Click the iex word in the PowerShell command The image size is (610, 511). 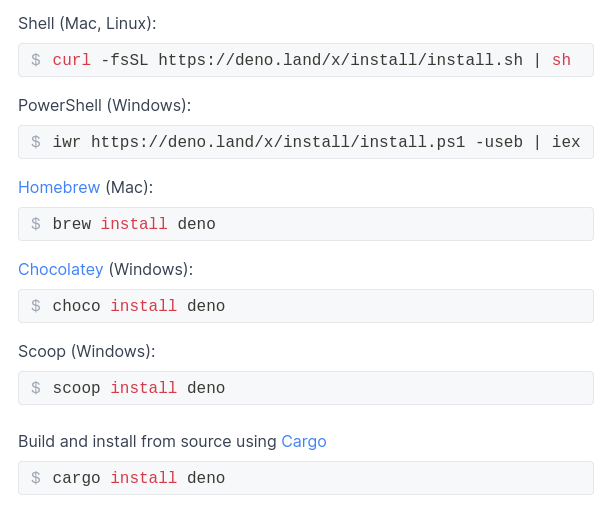tap(566, 142)
